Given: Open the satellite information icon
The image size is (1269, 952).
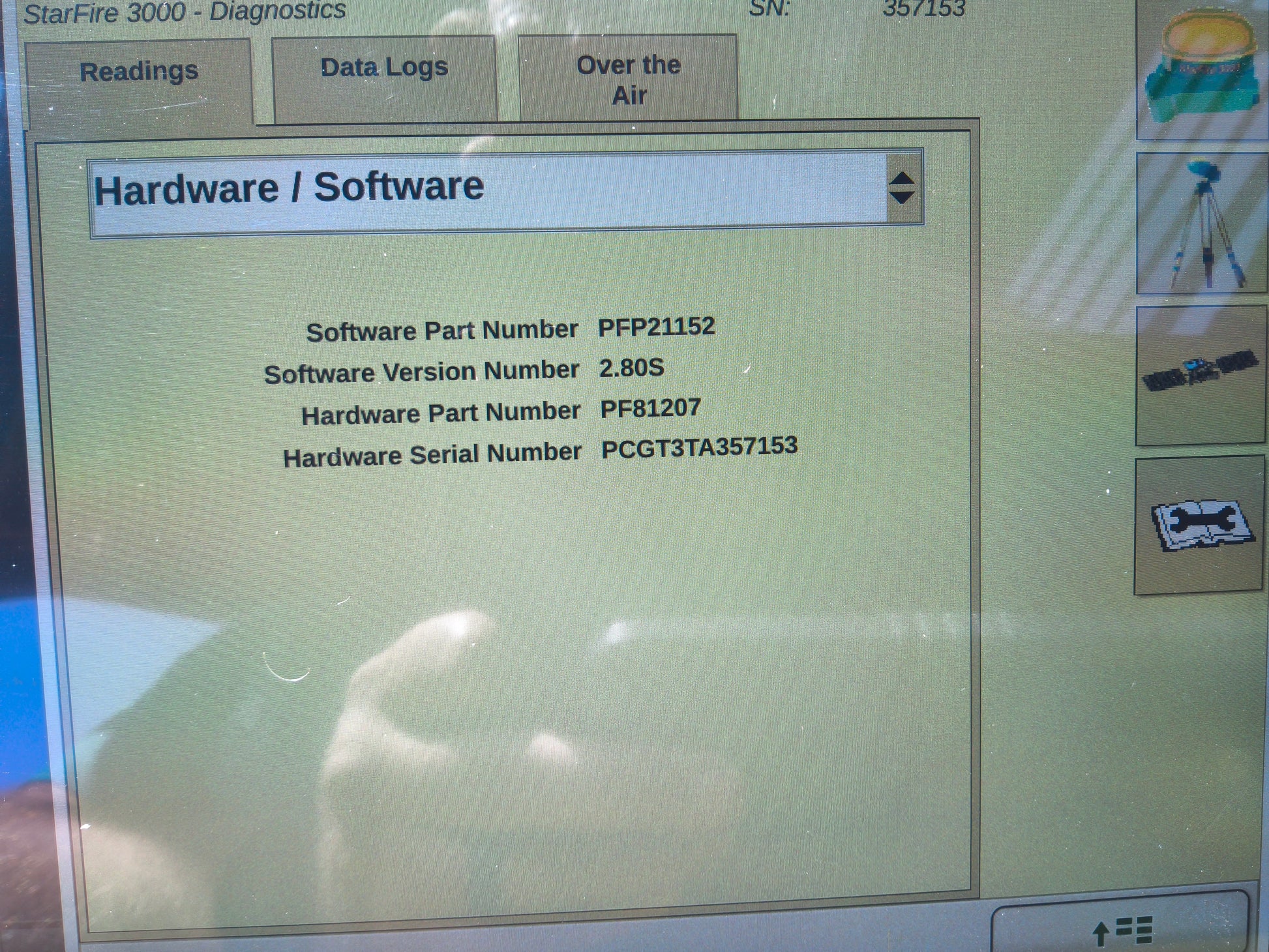Looking at the screenshot, I should coord(1200,375).
